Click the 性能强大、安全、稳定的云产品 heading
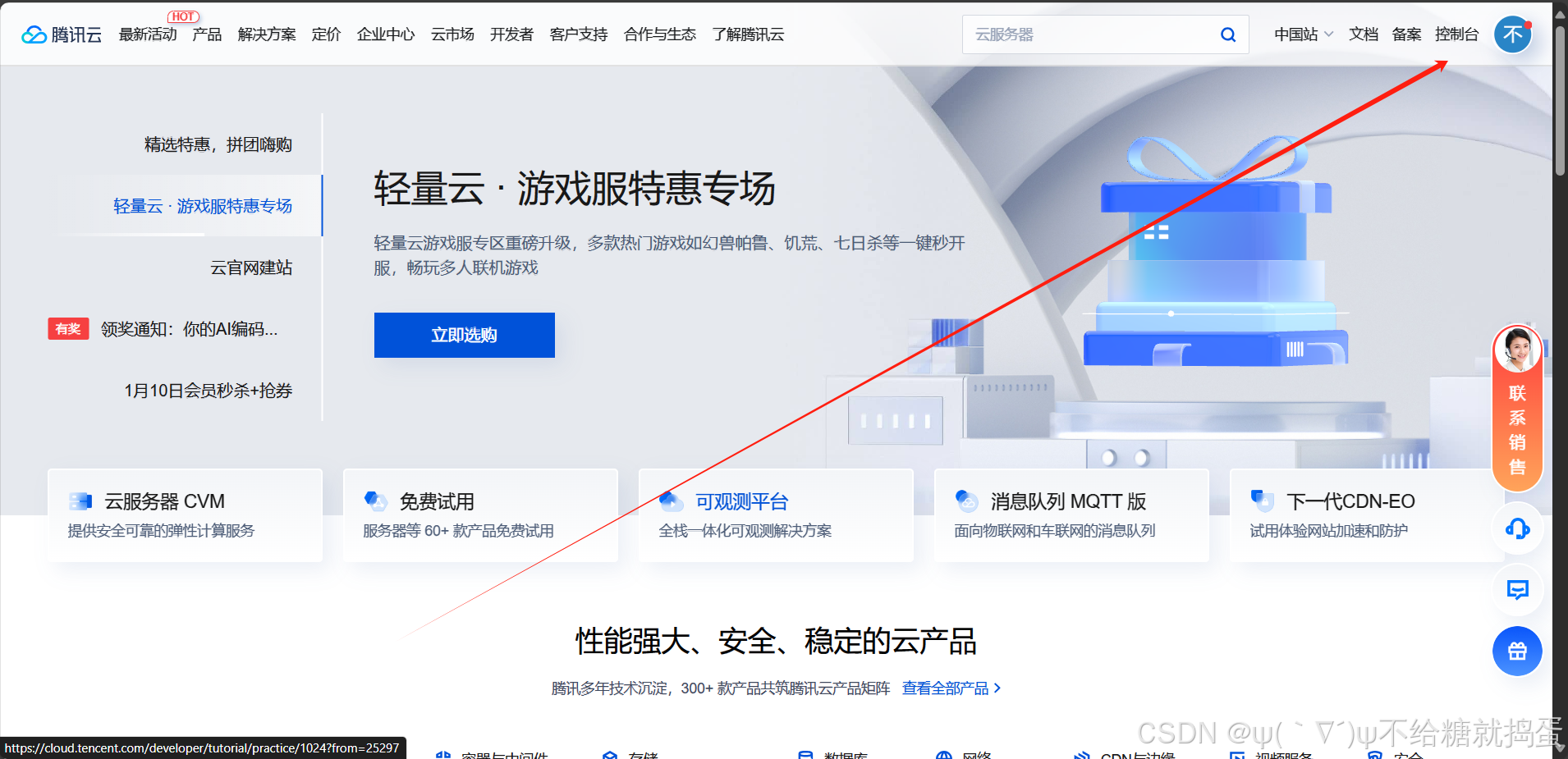Image resolution: width=1568 pixels, height=759 pixels. [776, 641]
